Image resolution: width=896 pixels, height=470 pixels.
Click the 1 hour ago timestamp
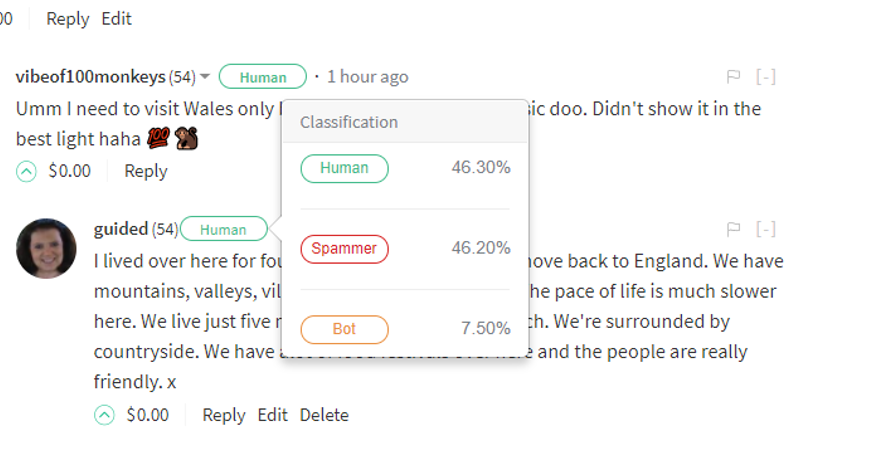[x=367, y=77]
